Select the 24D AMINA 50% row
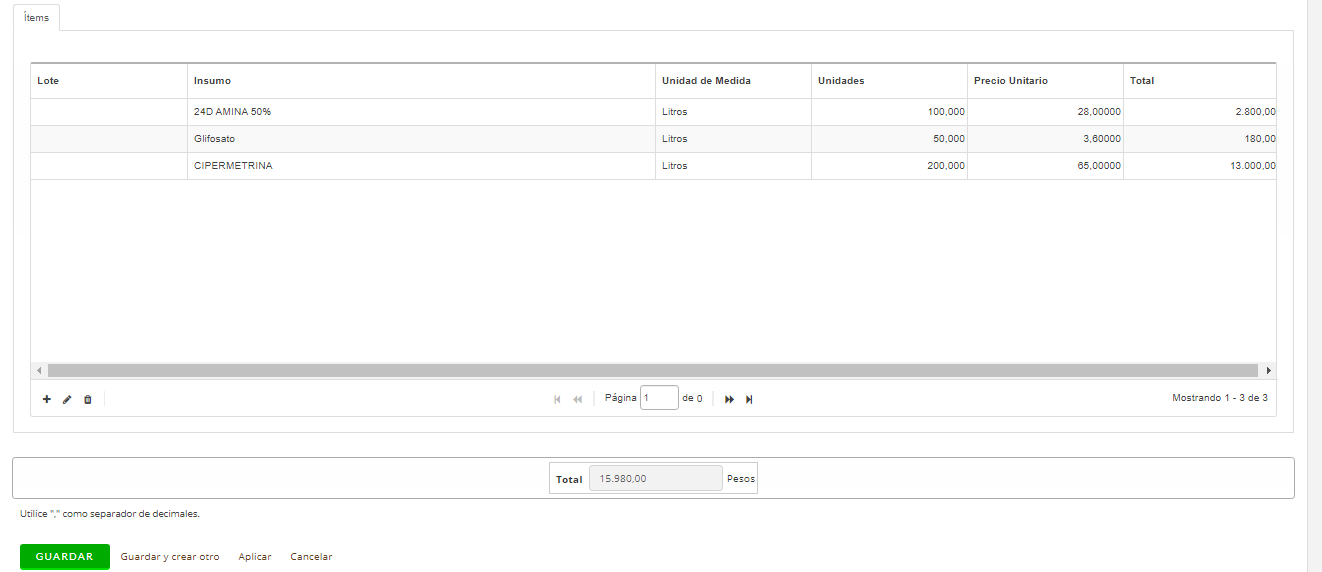This screenshot has width=1322, height=572. (653, 112)
